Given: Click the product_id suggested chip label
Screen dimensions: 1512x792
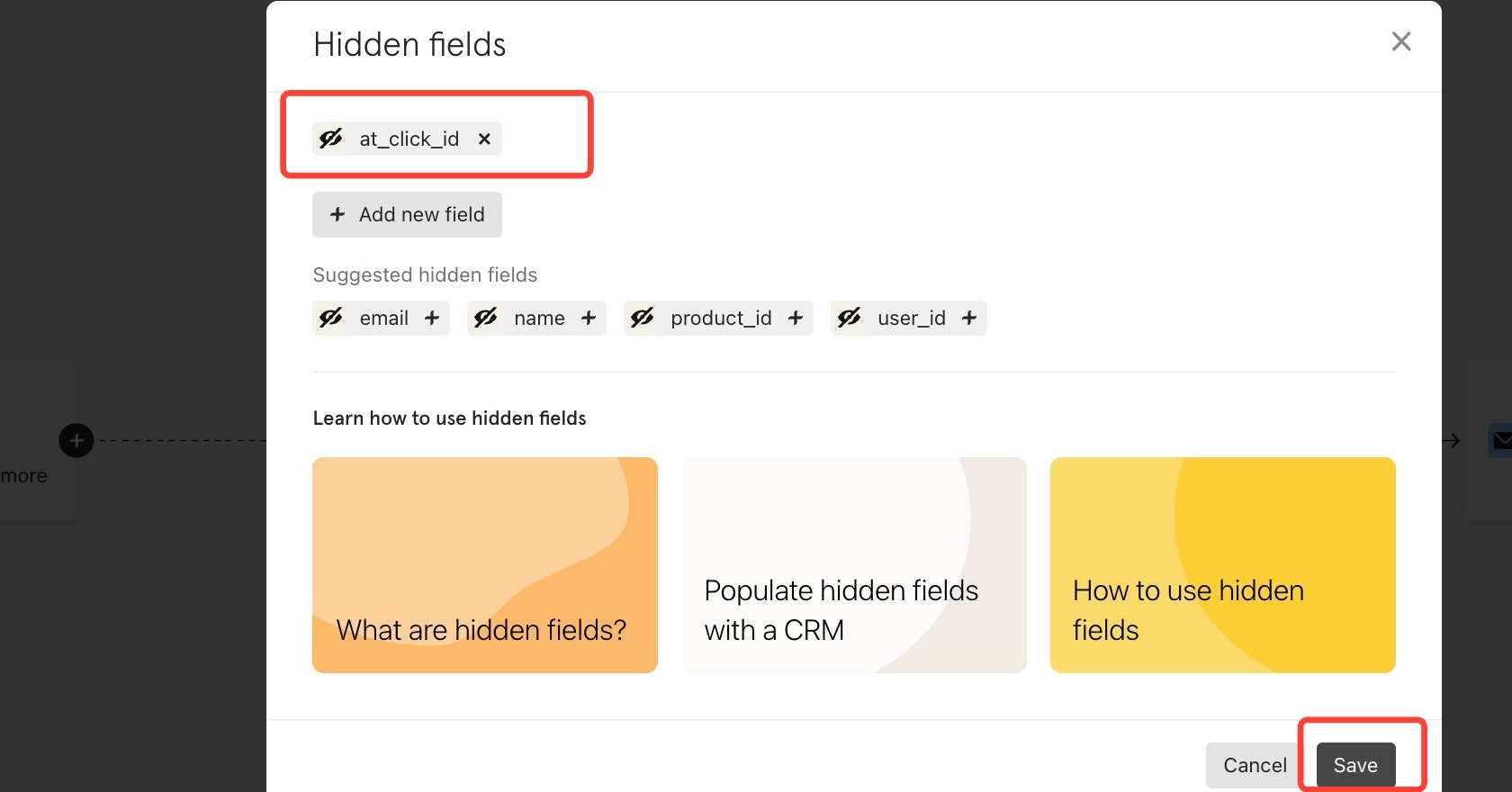Looking at the screenshot, I should [x=721, y=318].
